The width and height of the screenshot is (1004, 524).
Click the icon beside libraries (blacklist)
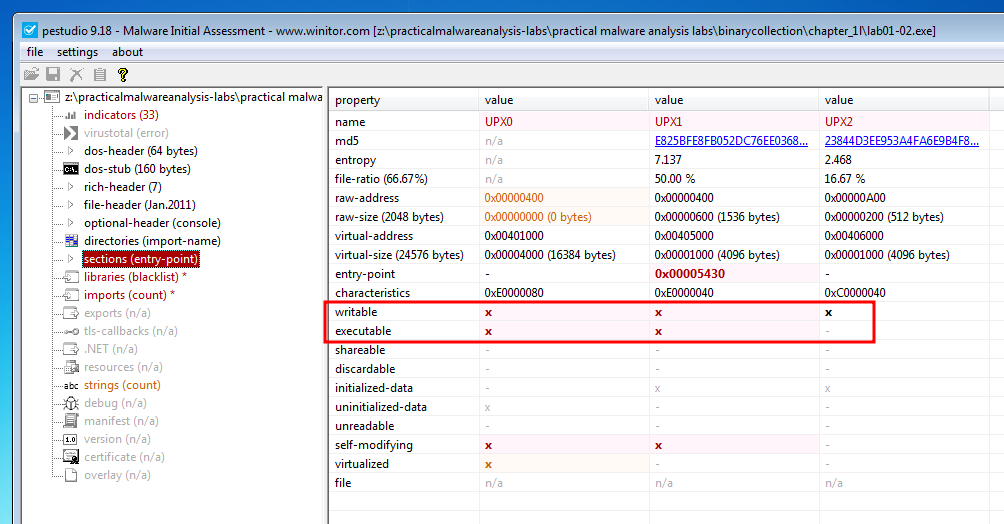click(71, 277)
